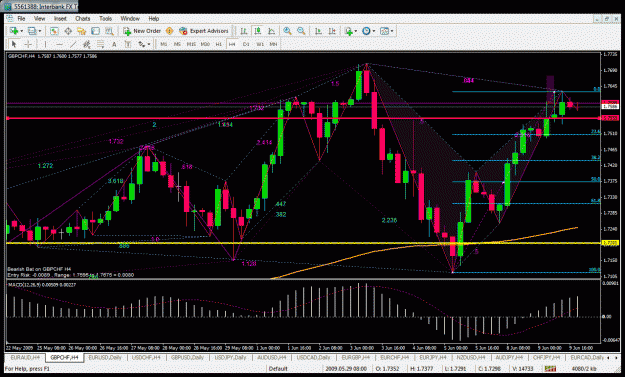Set timeframe to M1
625x377 pixels.
(163, 44)
